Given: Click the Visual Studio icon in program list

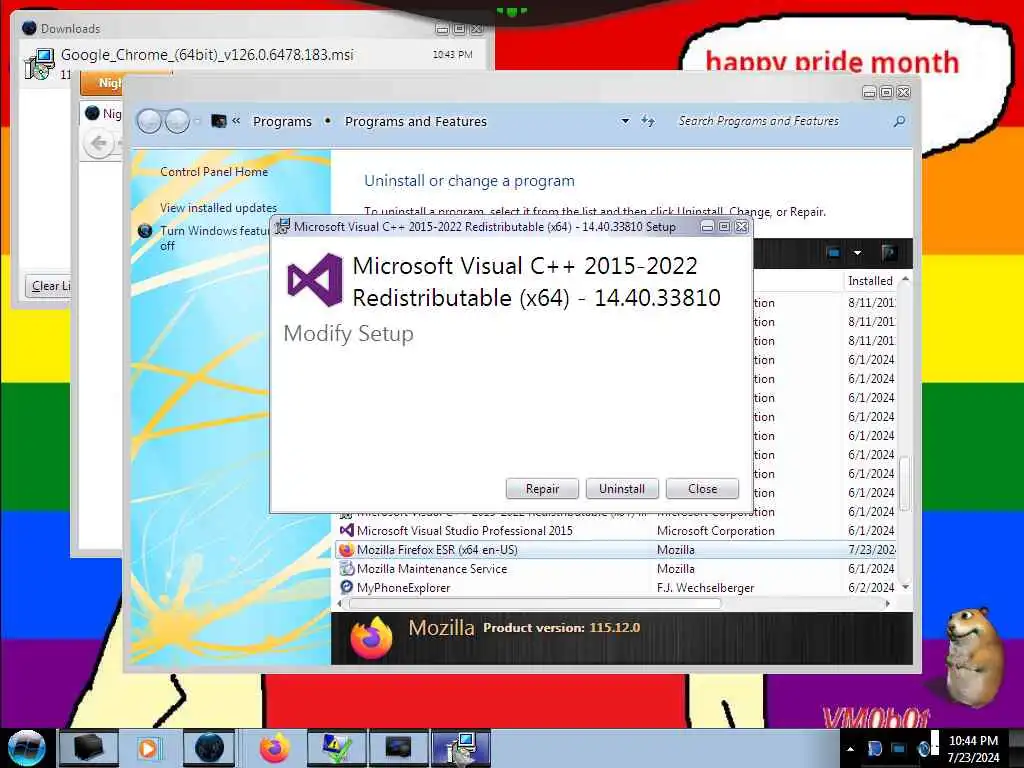Looking at the screenshot, I should pyautogui.click(x=347, y=530).
